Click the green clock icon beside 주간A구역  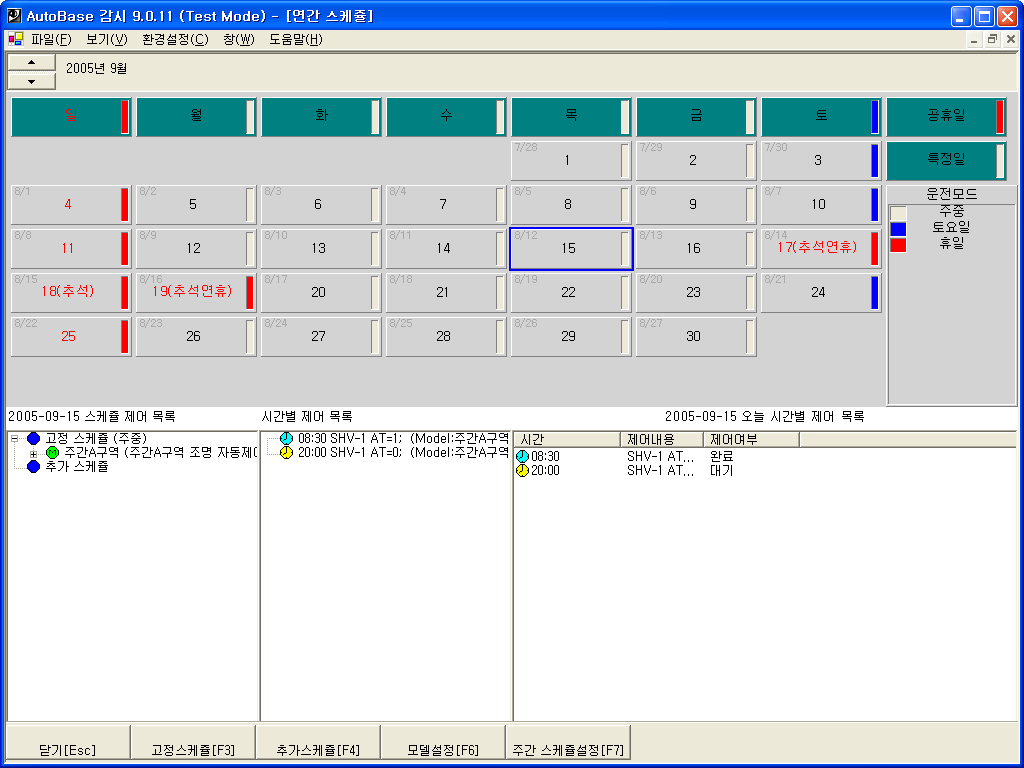53,453
